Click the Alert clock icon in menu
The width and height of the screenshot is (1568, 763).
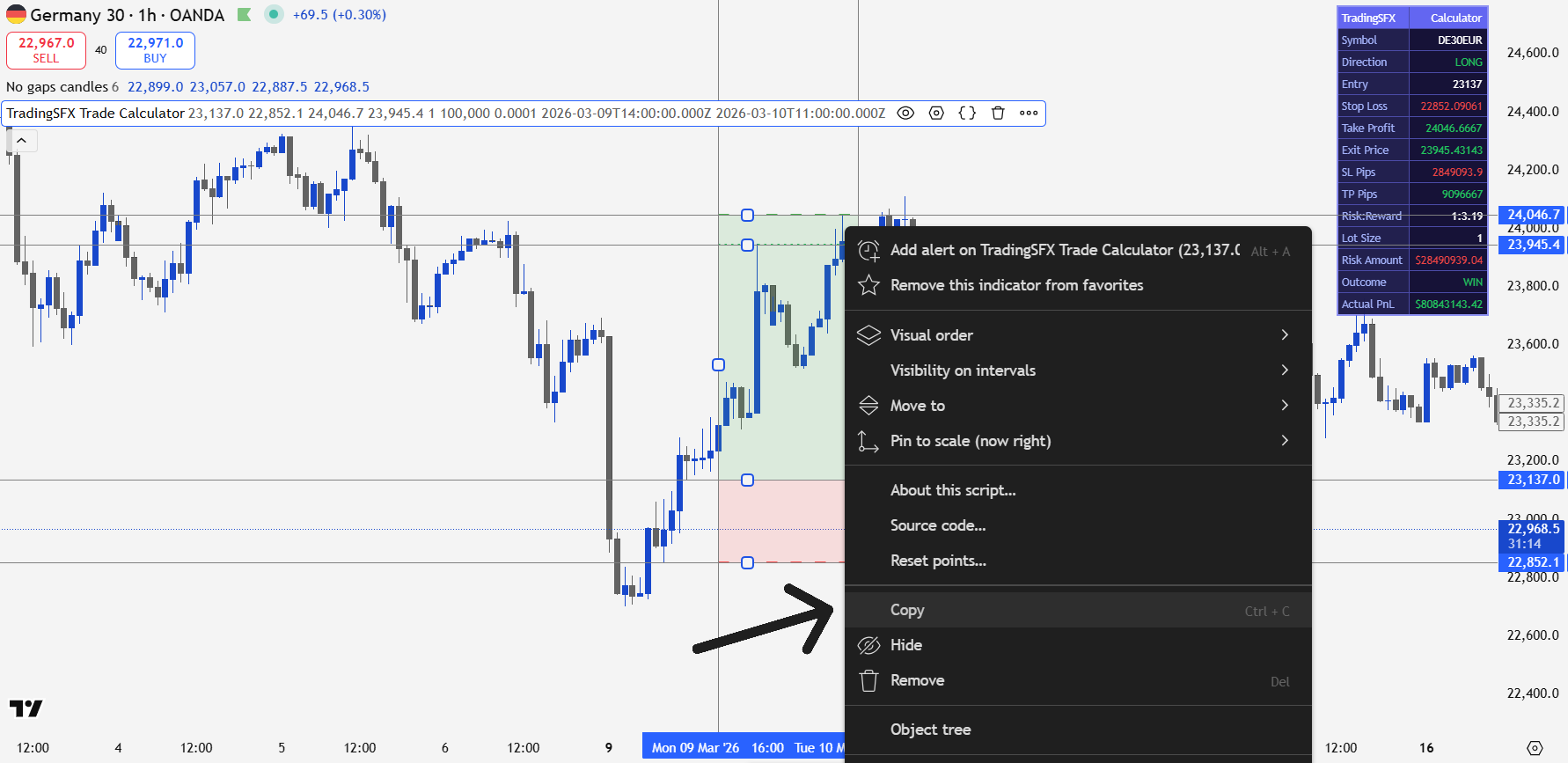coord(868,251)
